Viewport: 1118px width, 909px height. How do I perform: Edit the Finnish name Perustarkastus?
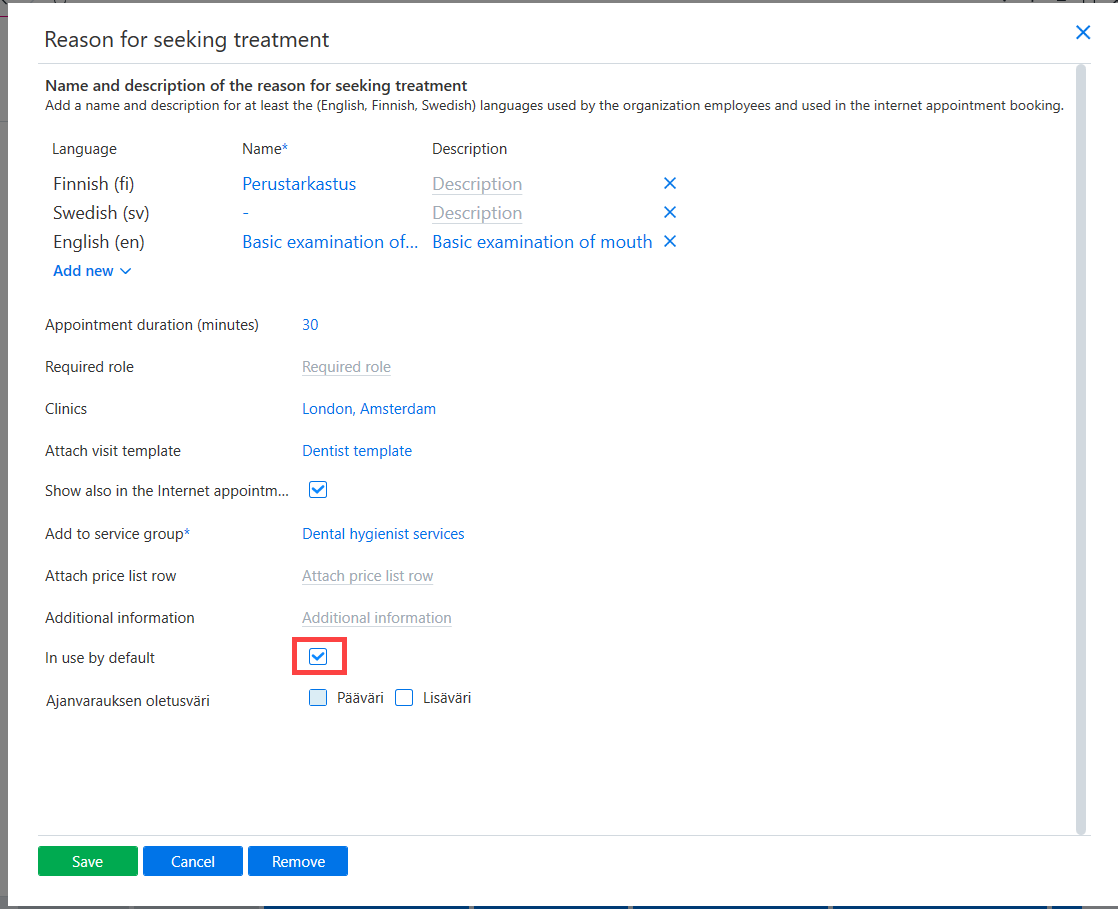pyautogui.click(x=299, y=184)
